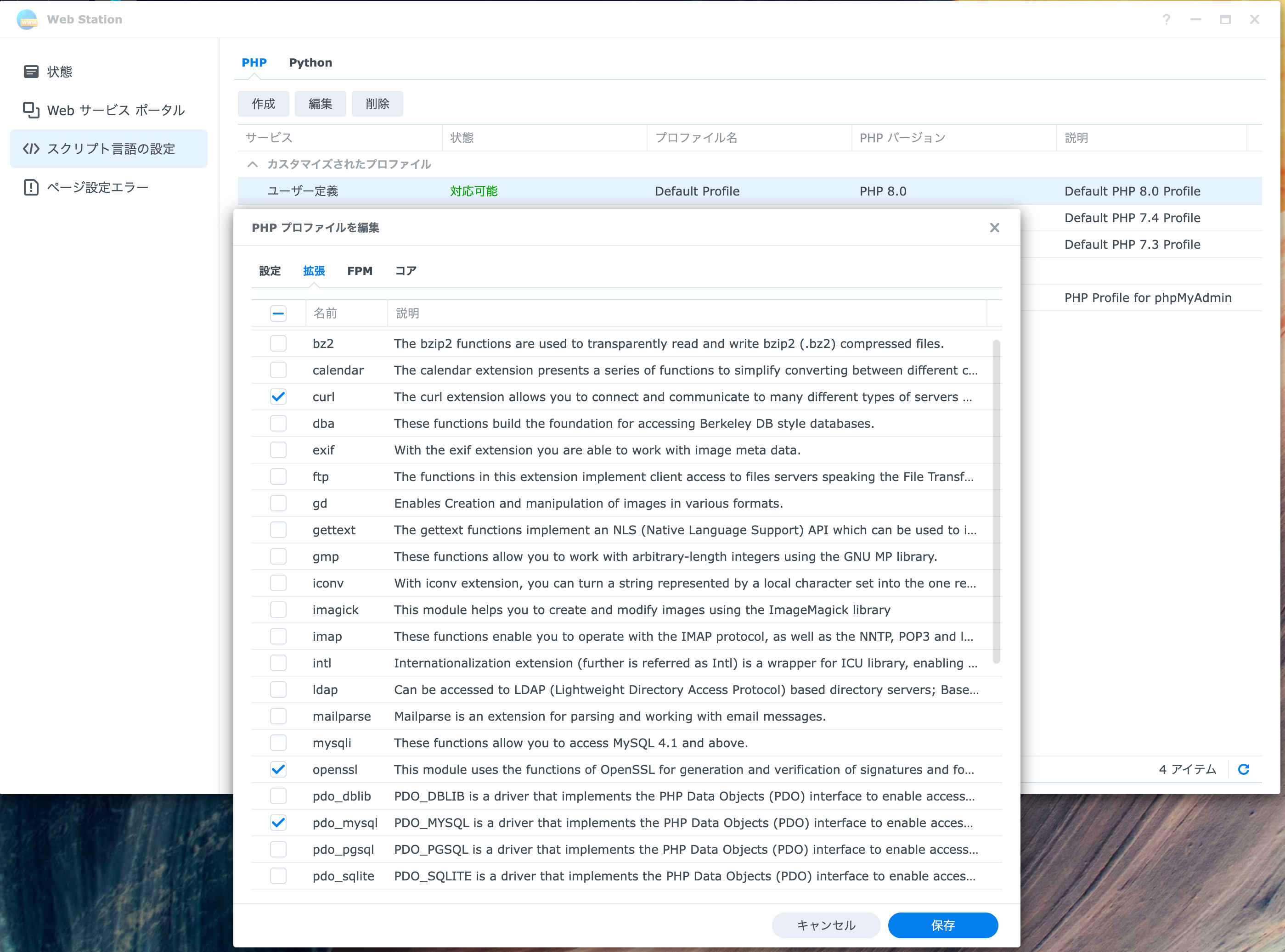Close the PHP プロファイルを編集 dialog
Viewport: 1285px width, 952px height.
(994, 228)
